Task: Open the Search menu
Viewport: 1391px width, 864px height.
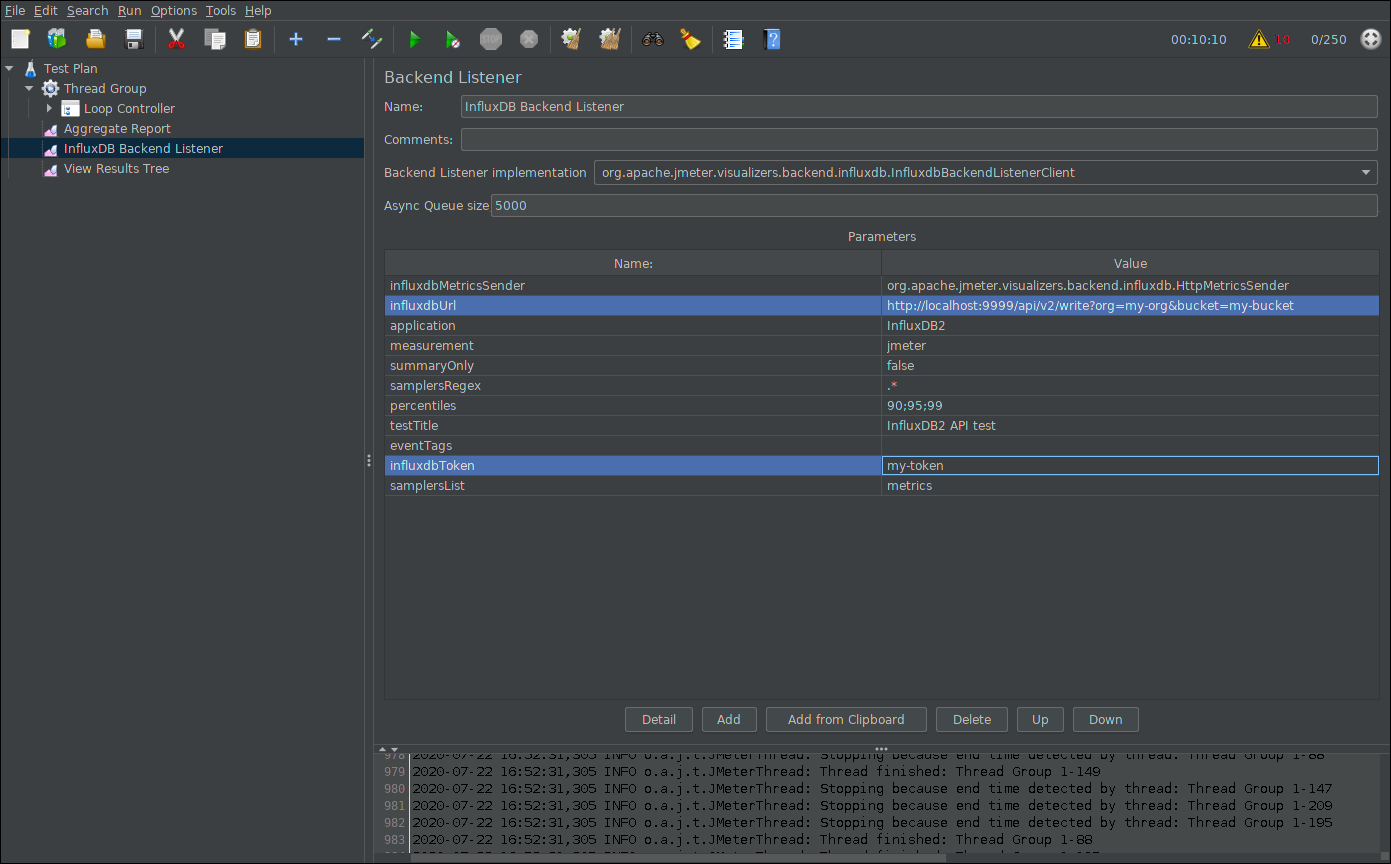Action: coord(88,10)
